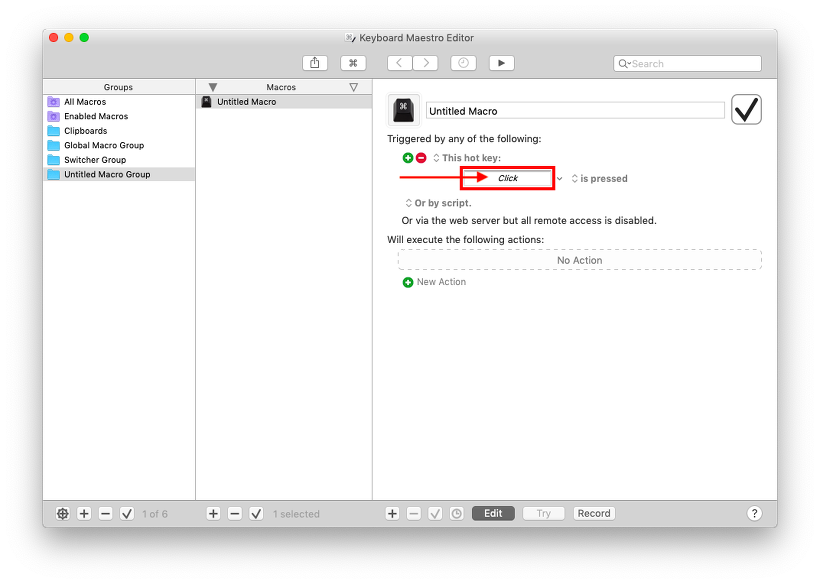Screen dimensions: 820x584
Task: Click the command-key macro library toolbar icon
Action: 353,63
